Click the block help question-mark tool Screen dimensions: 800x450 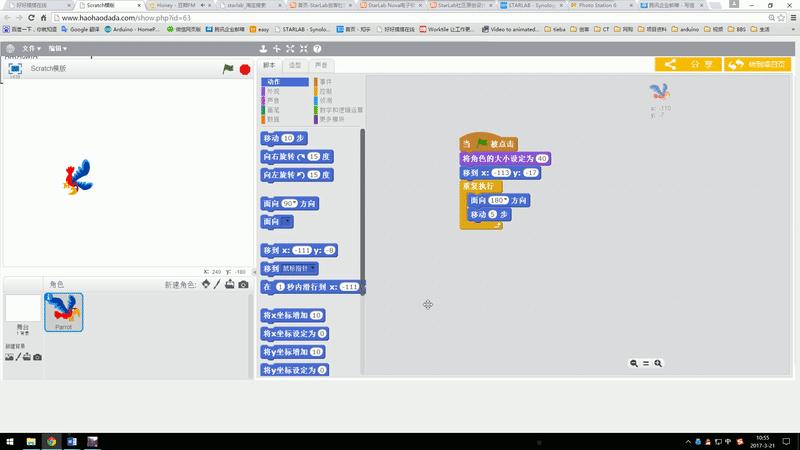coord(317,48)
